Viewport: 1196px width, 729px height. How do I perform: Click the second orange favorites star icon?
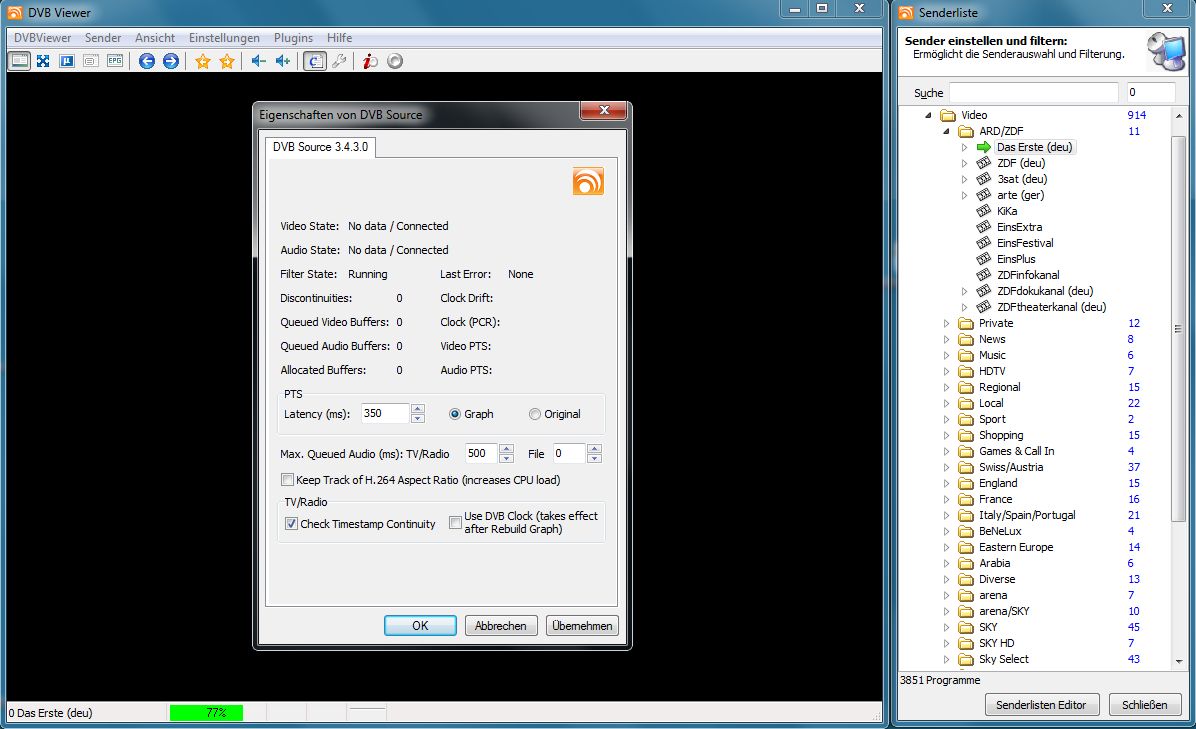[227, 61]
